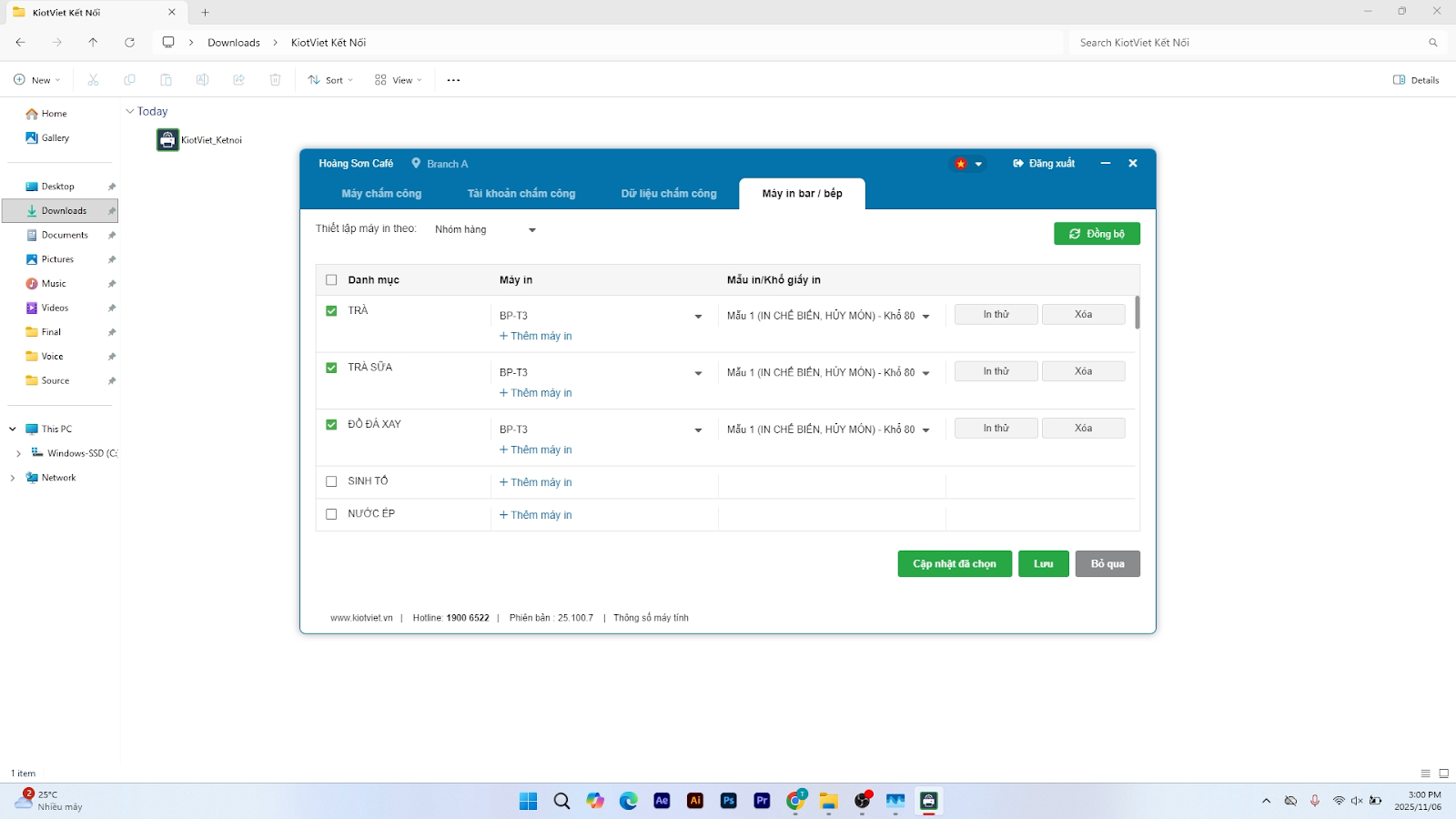Image resolution: width=1456 pixels, height=819 pixels.
Task: Click the category list vertical scrollbar
Action: pos(1137,312)
